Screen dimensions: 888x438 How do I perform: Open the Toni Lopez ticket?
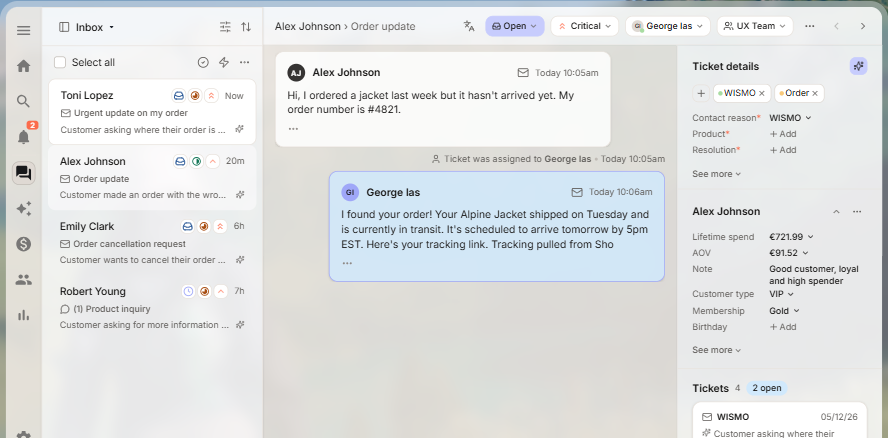[x=152, y=112]
